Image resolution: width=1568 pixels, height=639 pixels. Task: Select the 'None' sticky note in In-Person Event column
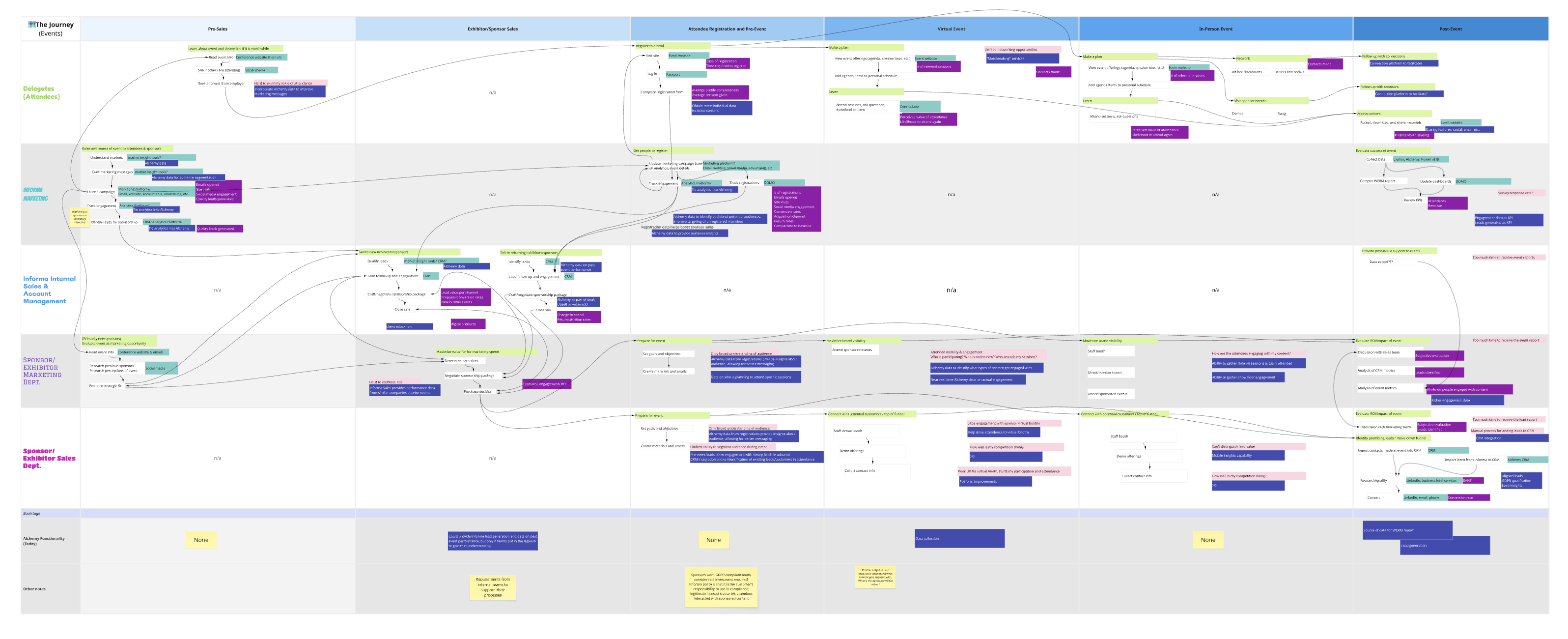1207,540
